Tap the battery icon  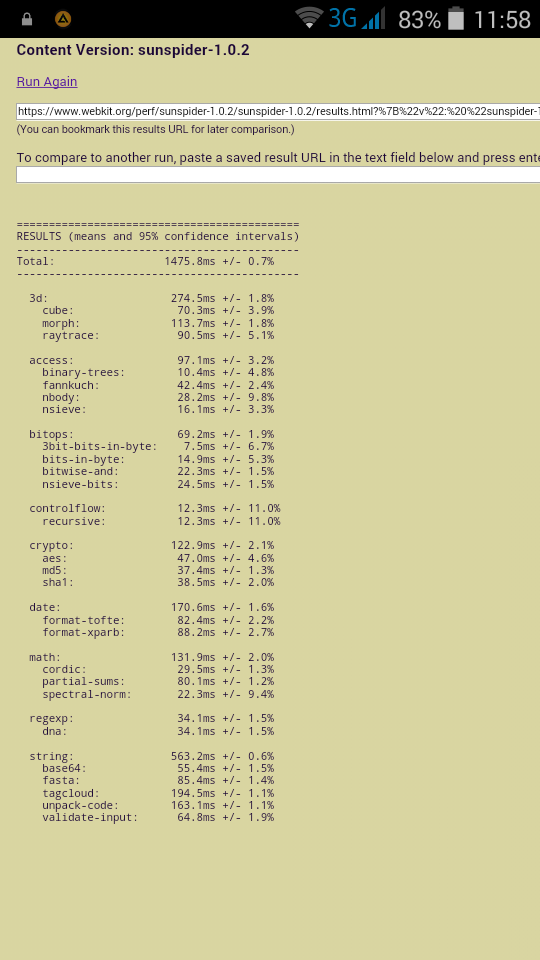pos(456,18)
